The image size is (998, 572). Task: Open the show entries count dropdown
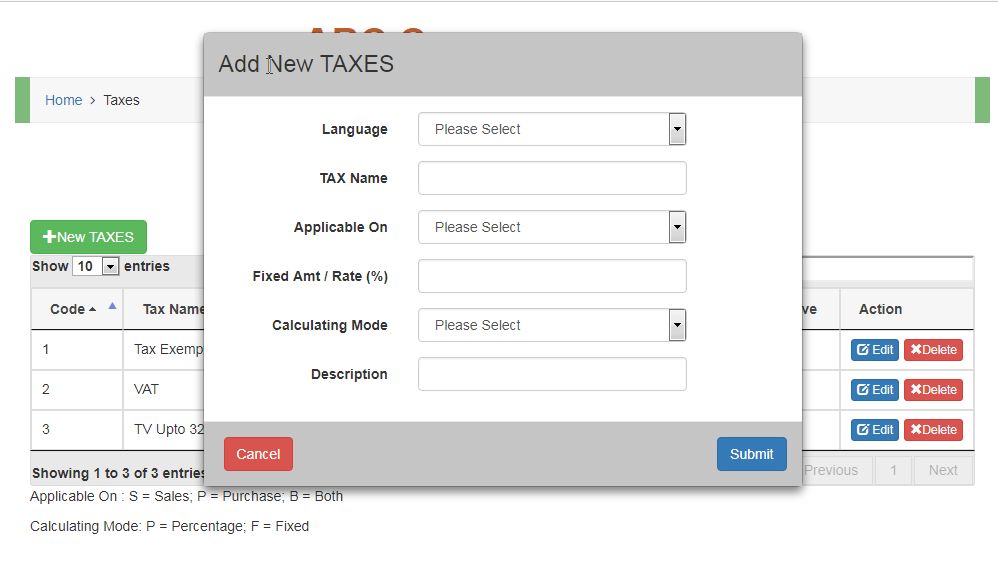[96, 267]
